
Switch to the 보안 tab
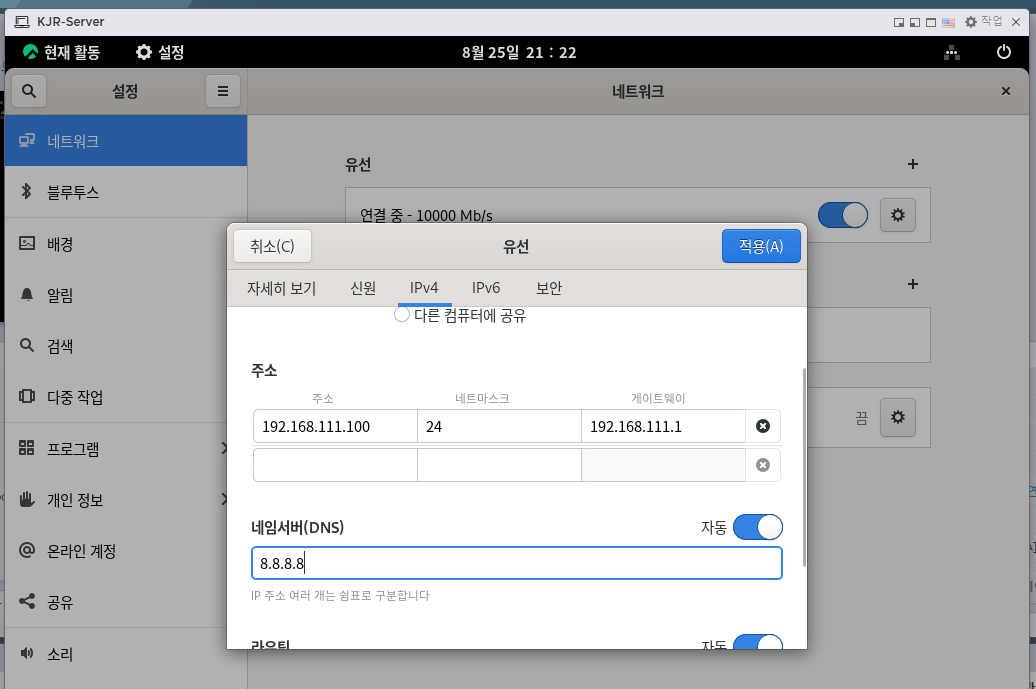pyautogui.click(x=549, y=288)
